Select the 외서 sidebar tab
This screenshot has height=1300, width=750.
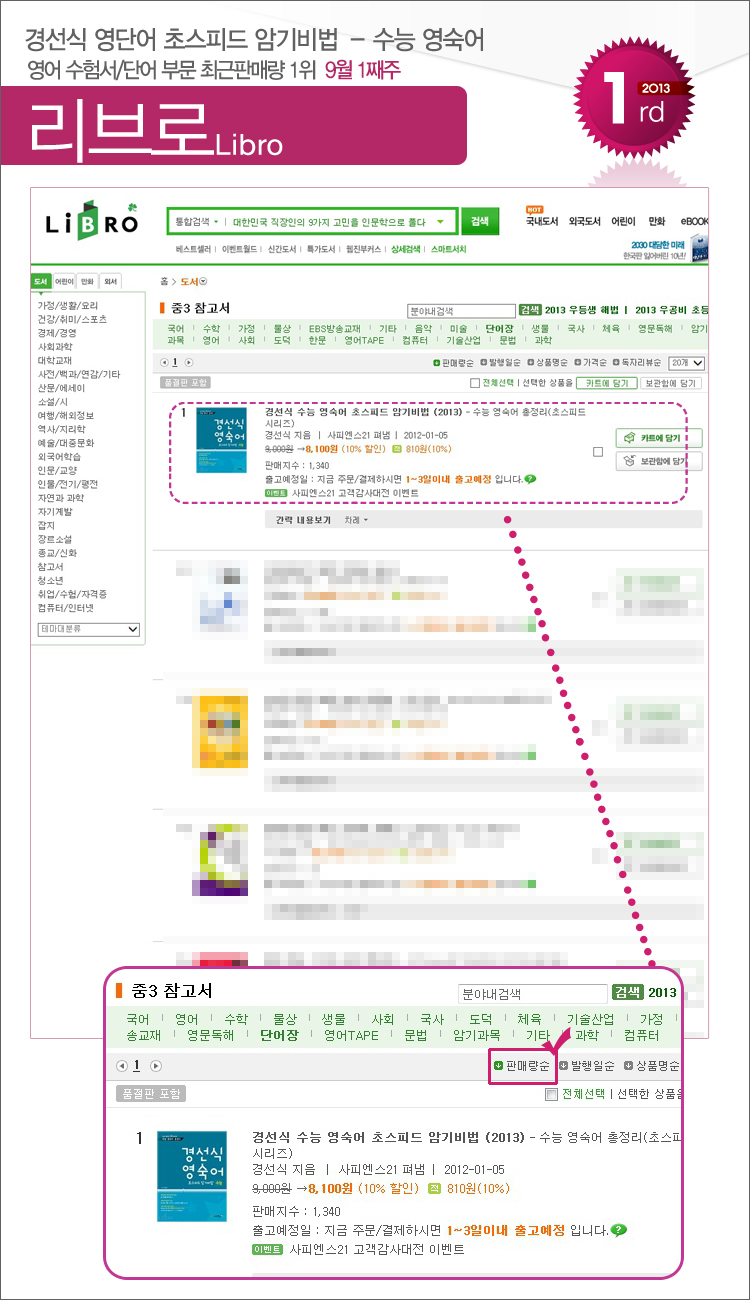tap(110, 282)
